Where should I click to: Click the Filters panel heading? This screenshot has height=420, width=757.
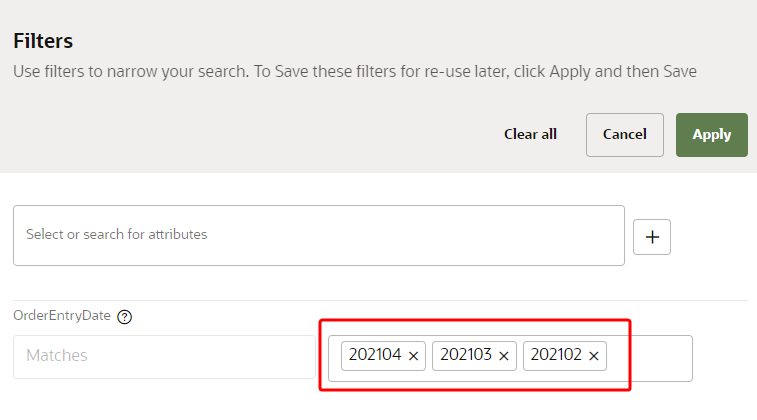[x=43, y=42]
